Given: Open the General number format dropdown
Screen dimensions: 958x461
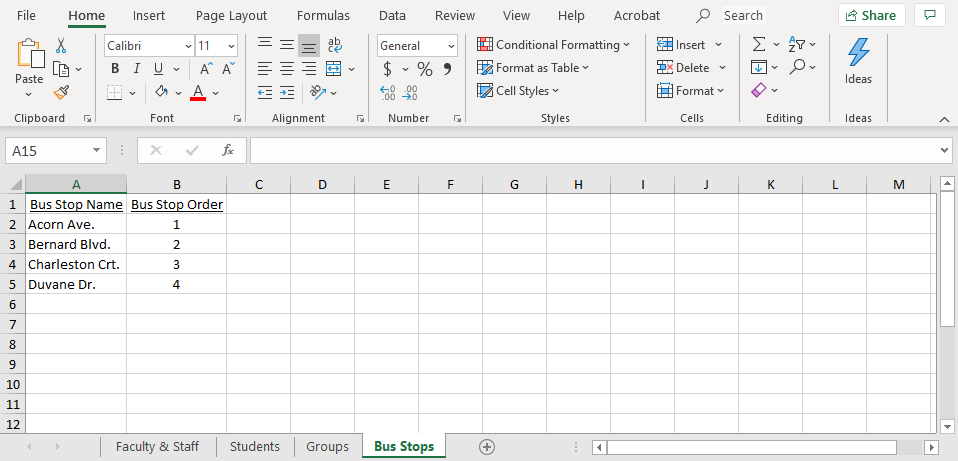Looking at the screenshot, I should pos(451,46).
